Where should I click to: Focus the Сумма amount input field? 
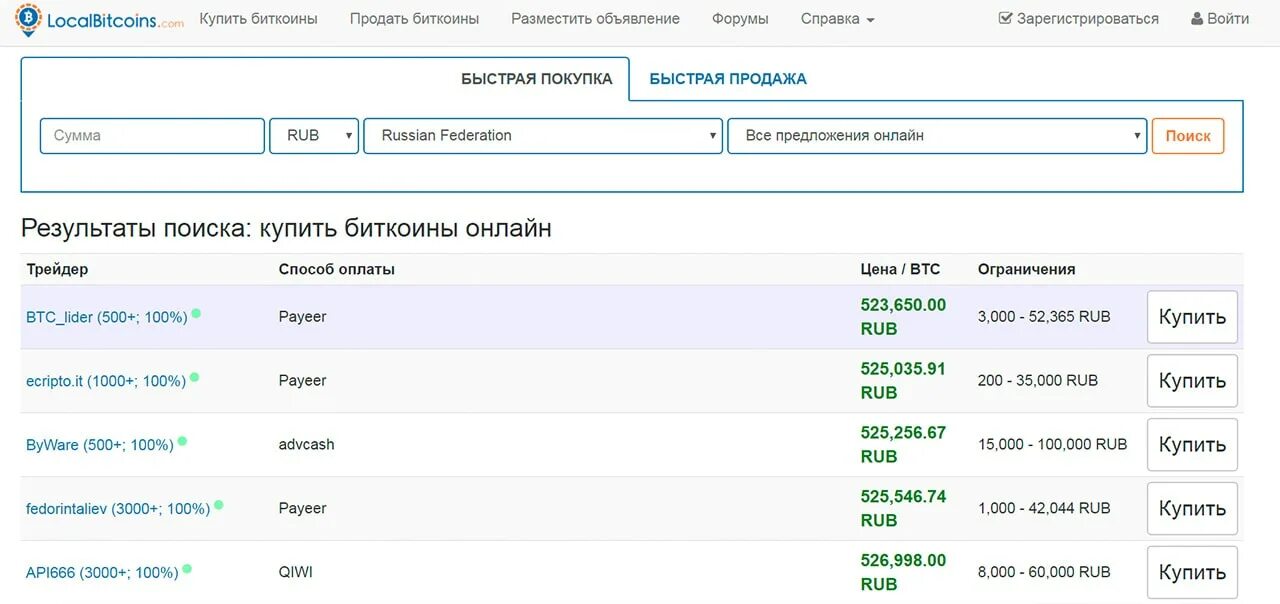coord(152,135)
